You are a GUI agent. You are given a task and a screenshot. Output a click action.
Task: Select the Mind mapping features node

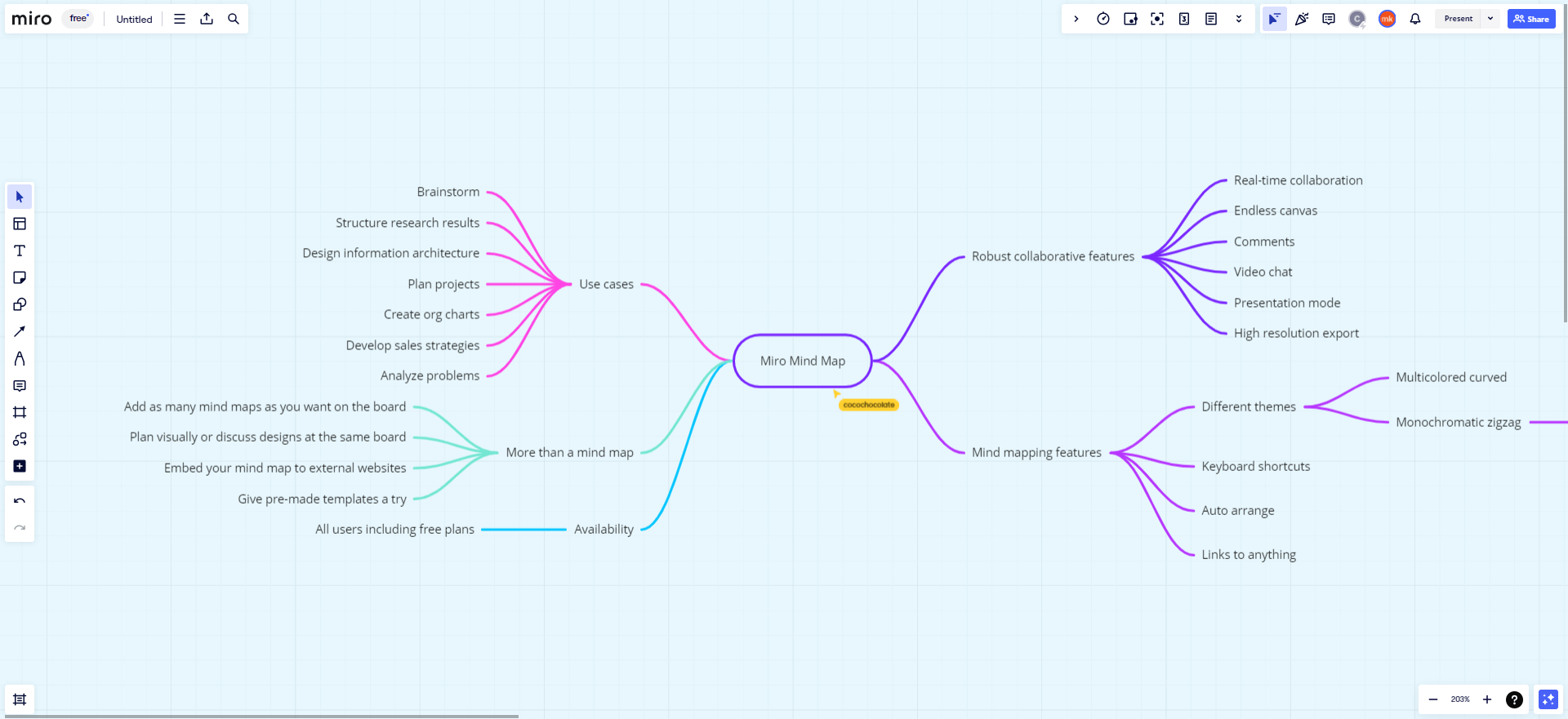pyautogui.click(x=1036, y=452)
